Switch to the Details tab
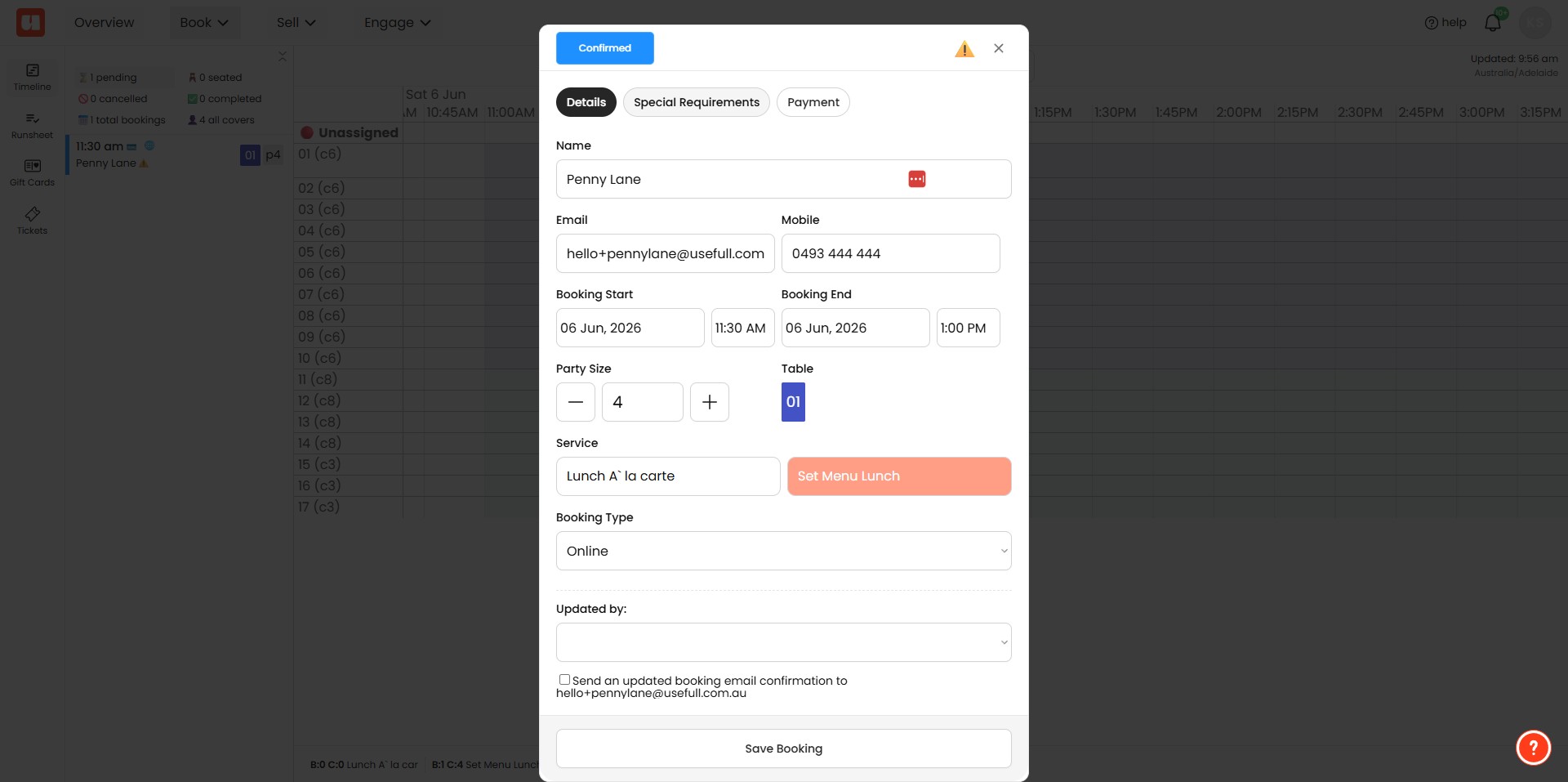 (x=586, y=102)
